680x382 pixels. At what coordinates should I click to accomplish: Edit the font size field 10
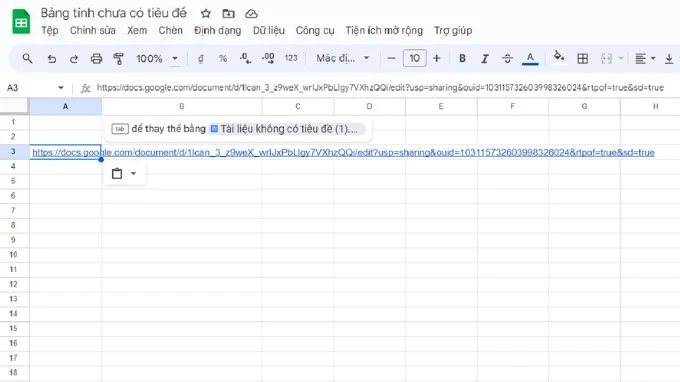coord(415,58)
